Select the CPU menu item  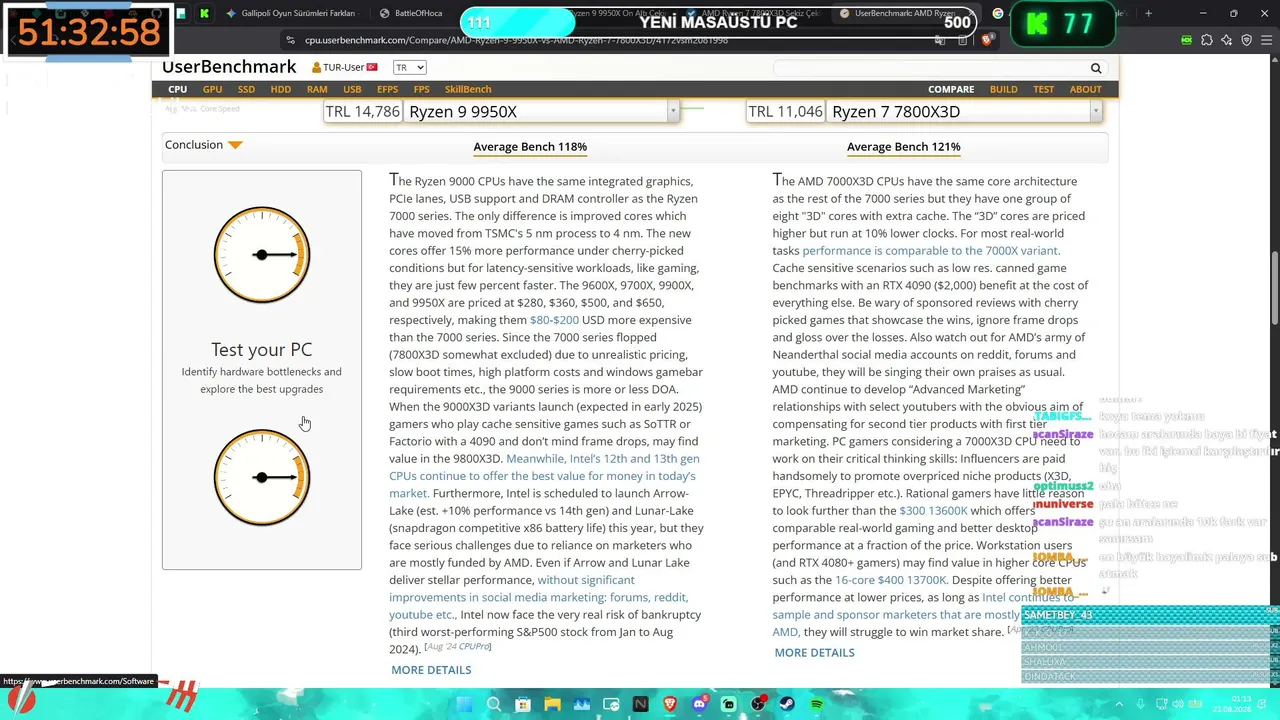coord(177,89)
